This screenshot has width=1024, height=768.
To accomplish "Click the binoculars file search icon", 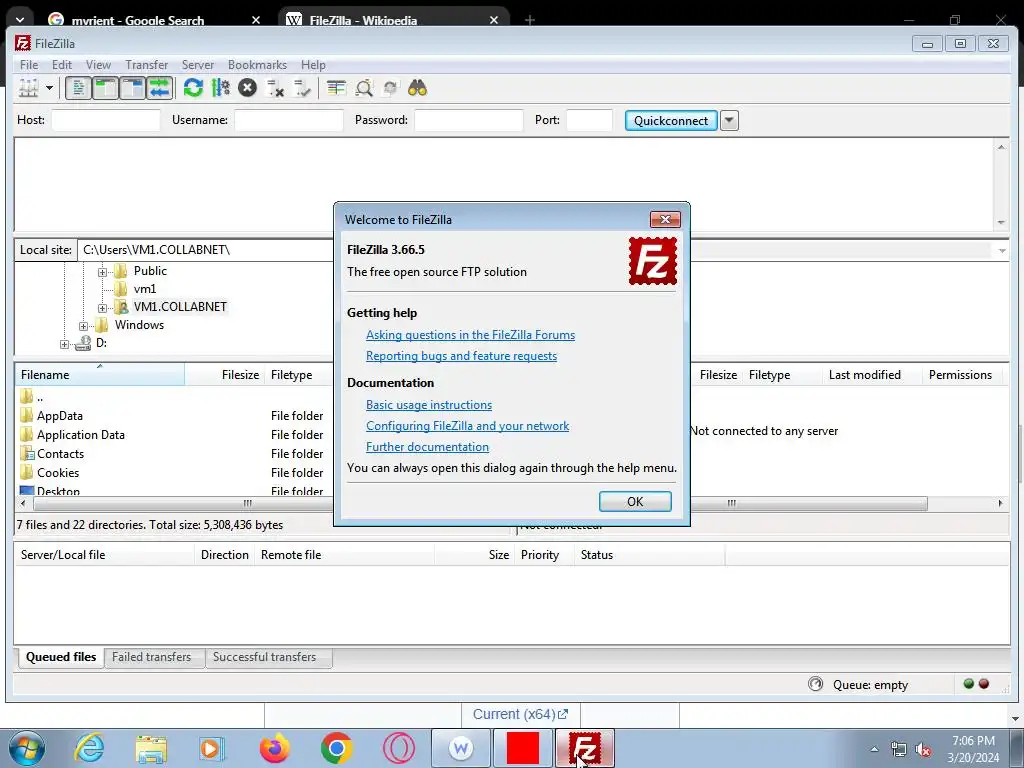I will pos(417,88).
